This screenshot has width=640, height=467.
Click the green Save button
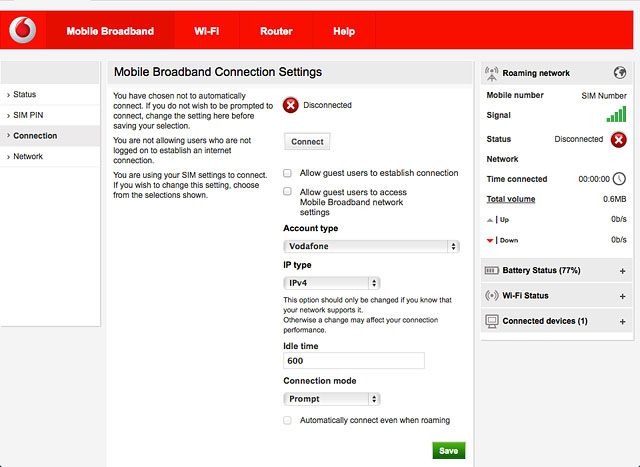pos(449,451)
